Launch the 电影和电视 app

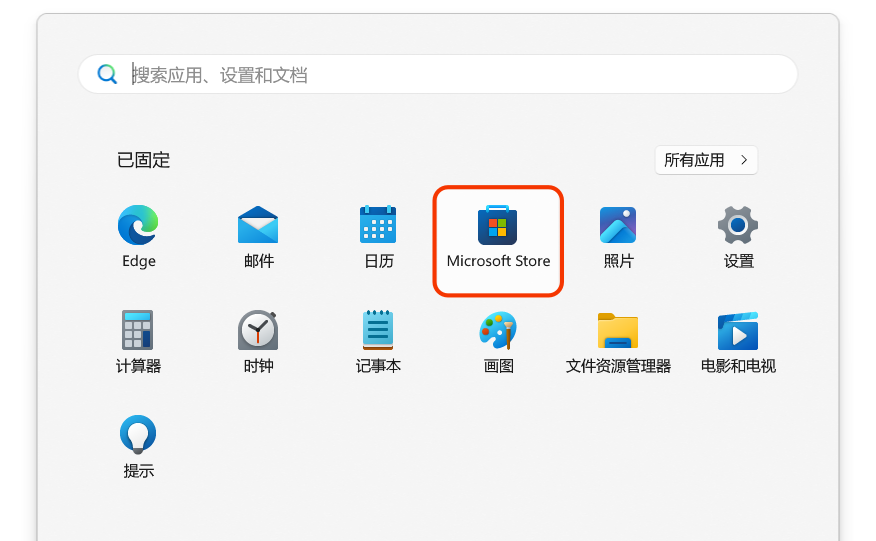[738, 331]
